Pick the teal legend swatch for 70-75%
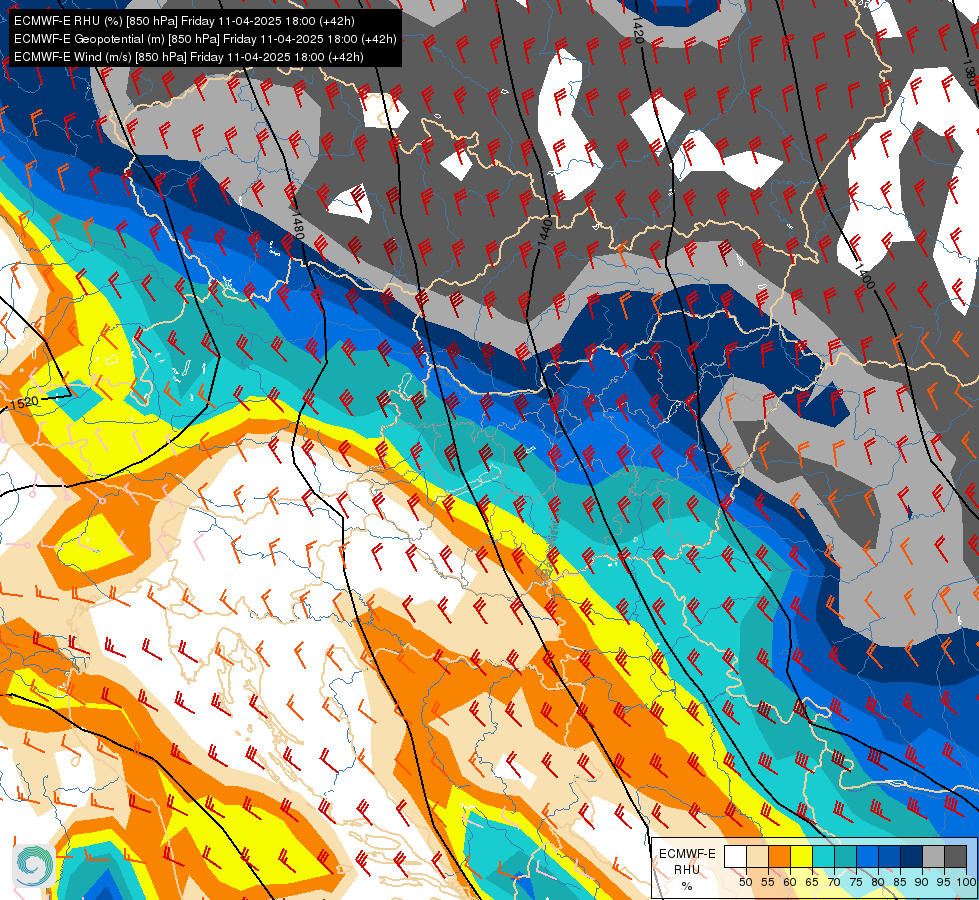Viewport: 979px width, 900px height. [845, 856]
